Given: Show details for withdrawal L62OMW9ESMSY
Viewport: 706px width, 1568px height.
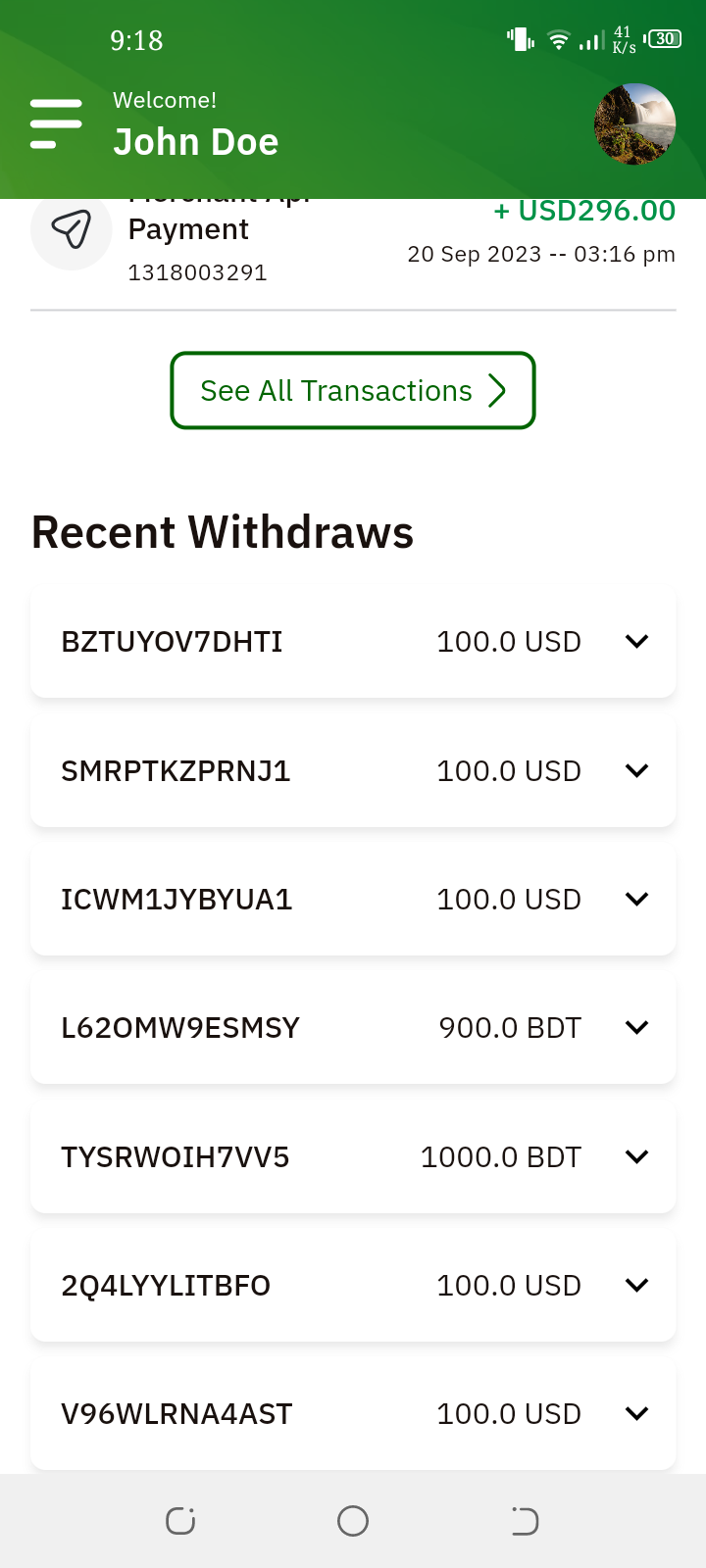Looking at the screenshot, I should (636, 1028).
